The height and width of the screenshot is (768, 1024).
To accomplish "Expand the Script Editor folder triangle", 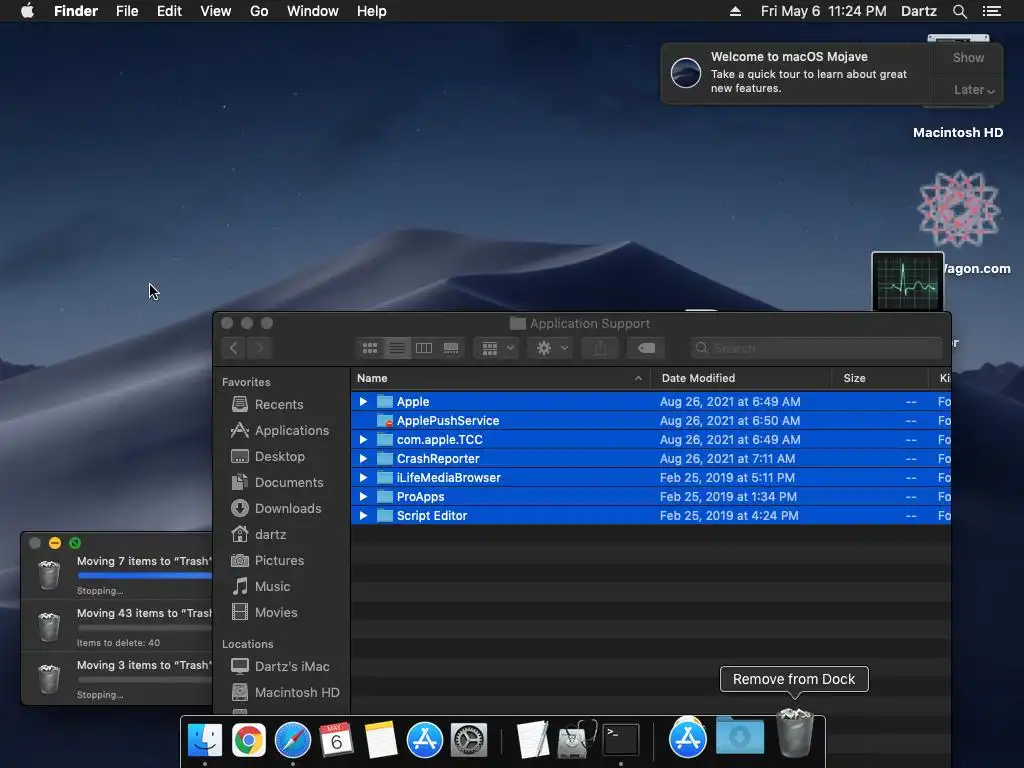I will coord(364,515).
